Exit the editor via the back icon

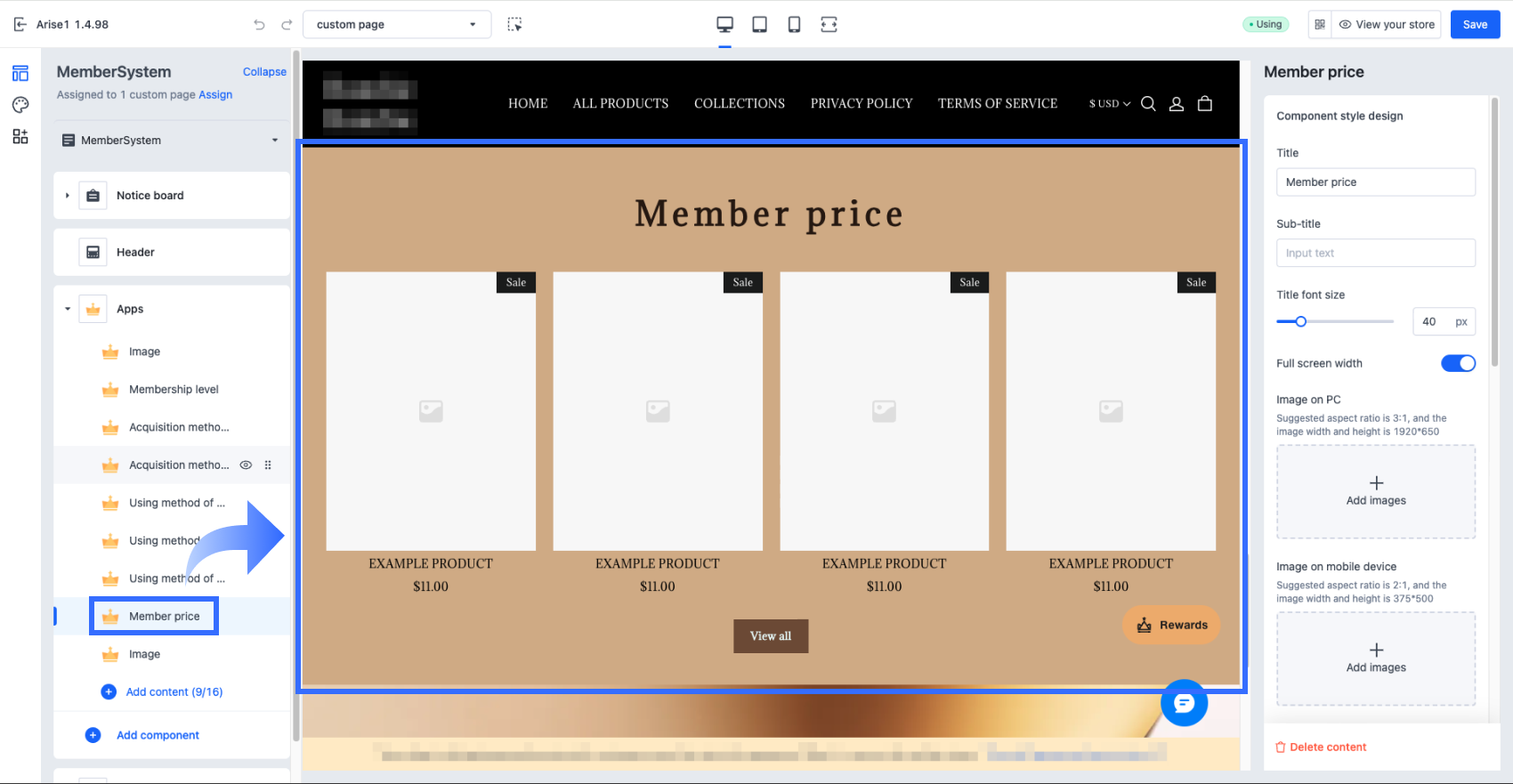(x=20, y=24)
